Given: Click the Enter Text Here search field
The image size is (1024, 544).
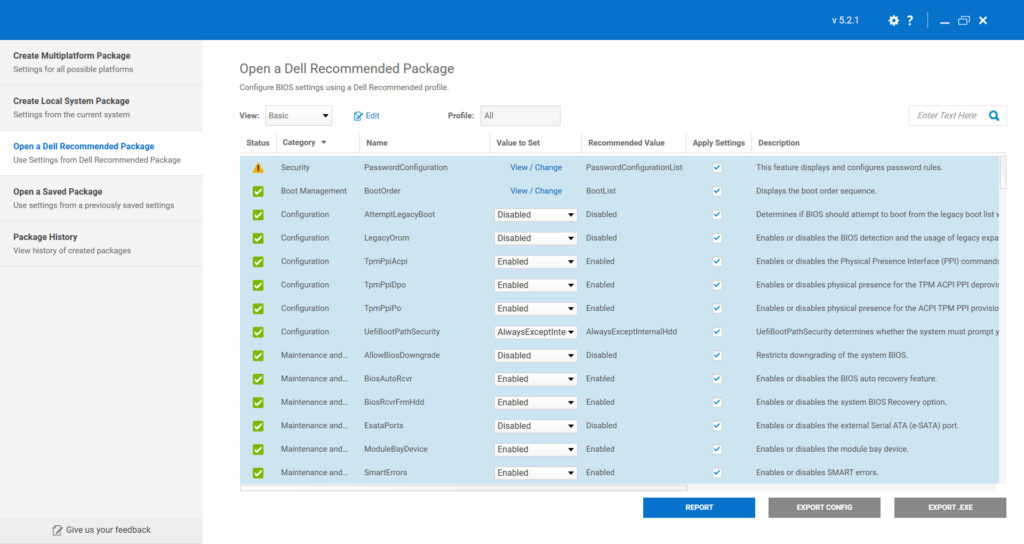Looking at the screenshot, I should coord(946,116).
